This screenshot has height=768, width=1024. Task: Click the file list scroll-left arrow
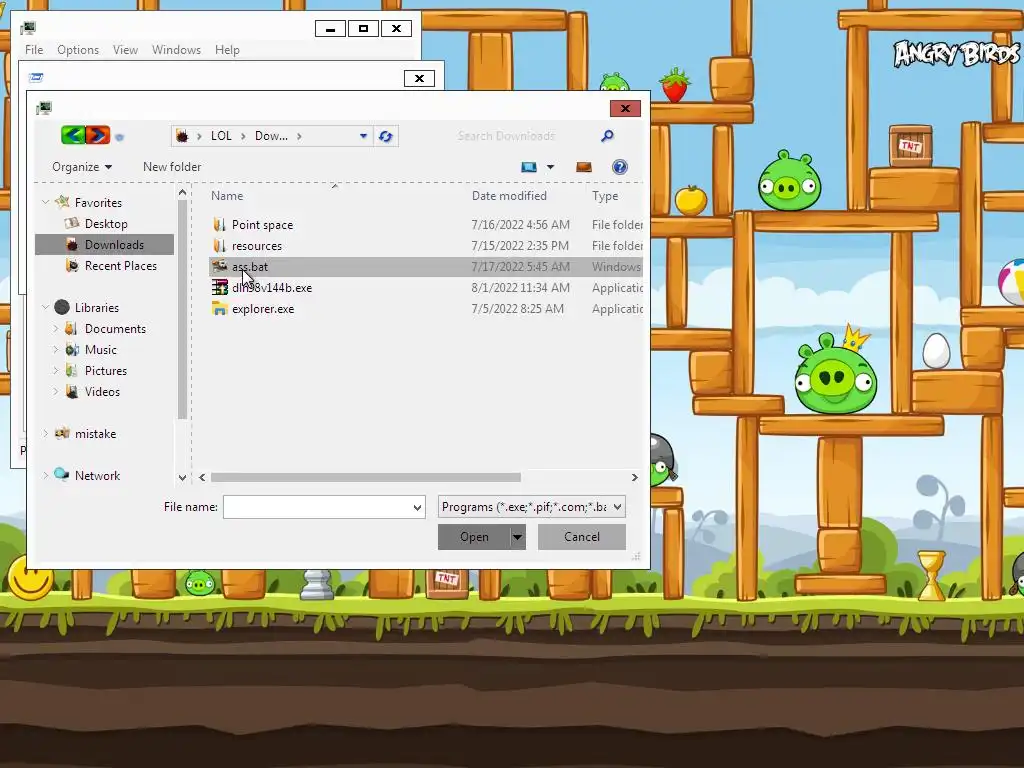pyautogui.click(x=202, y=477)
